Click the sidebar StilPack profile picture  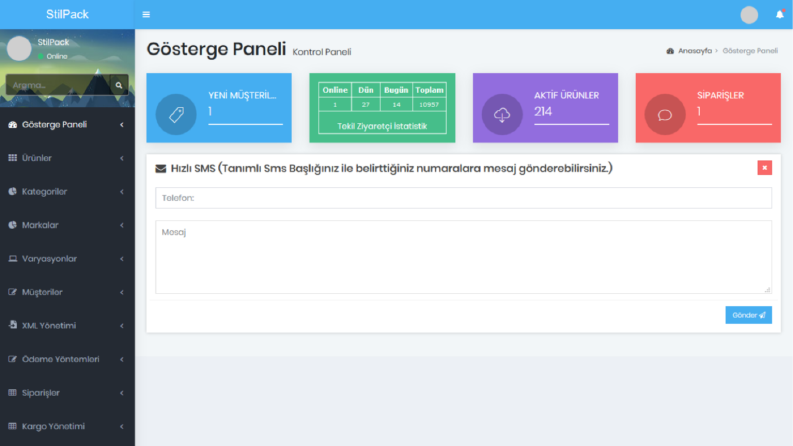[x=19, y=49]
